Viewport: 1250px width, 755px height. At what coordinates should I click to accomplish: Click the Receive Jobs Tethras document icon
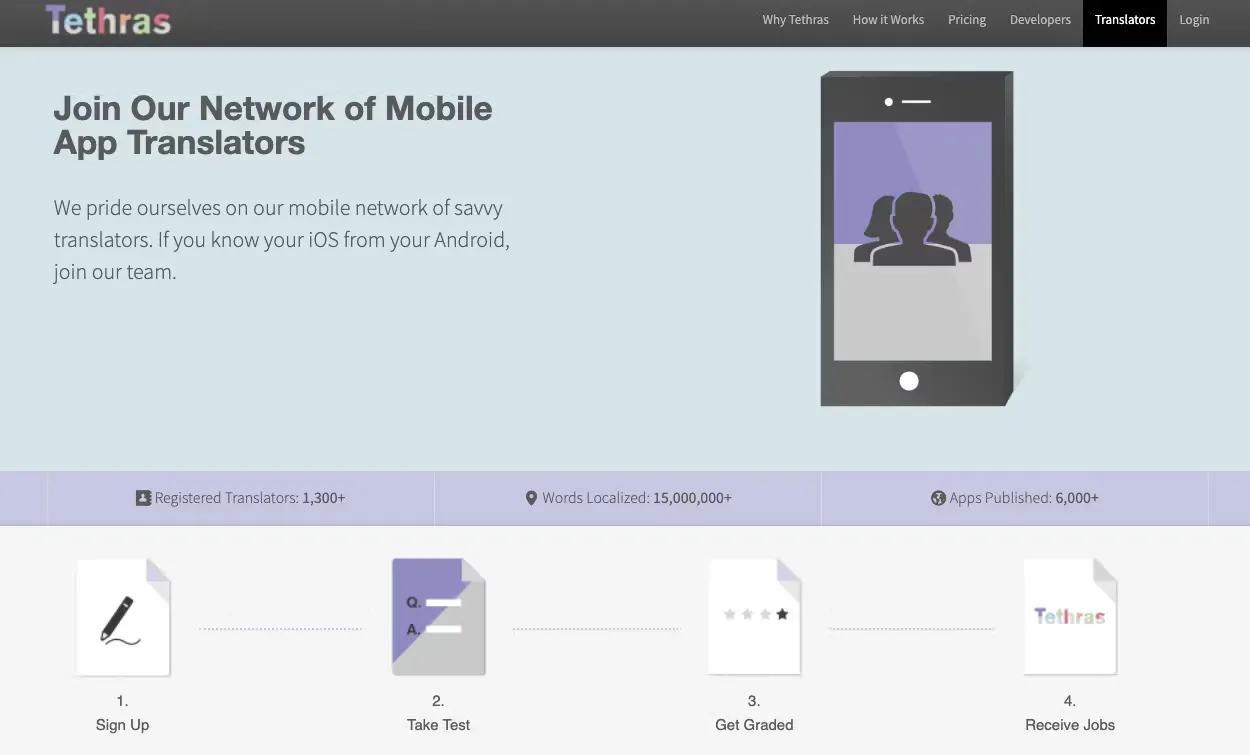[1070, 617]
